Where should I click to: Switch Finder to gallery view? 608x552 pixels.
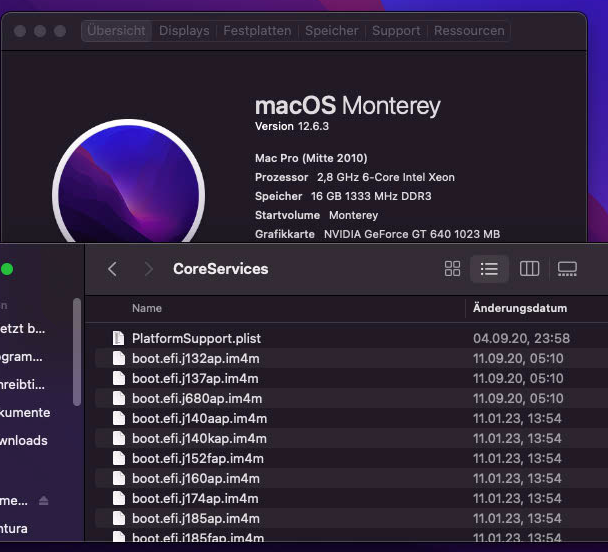tap(567, 269)
